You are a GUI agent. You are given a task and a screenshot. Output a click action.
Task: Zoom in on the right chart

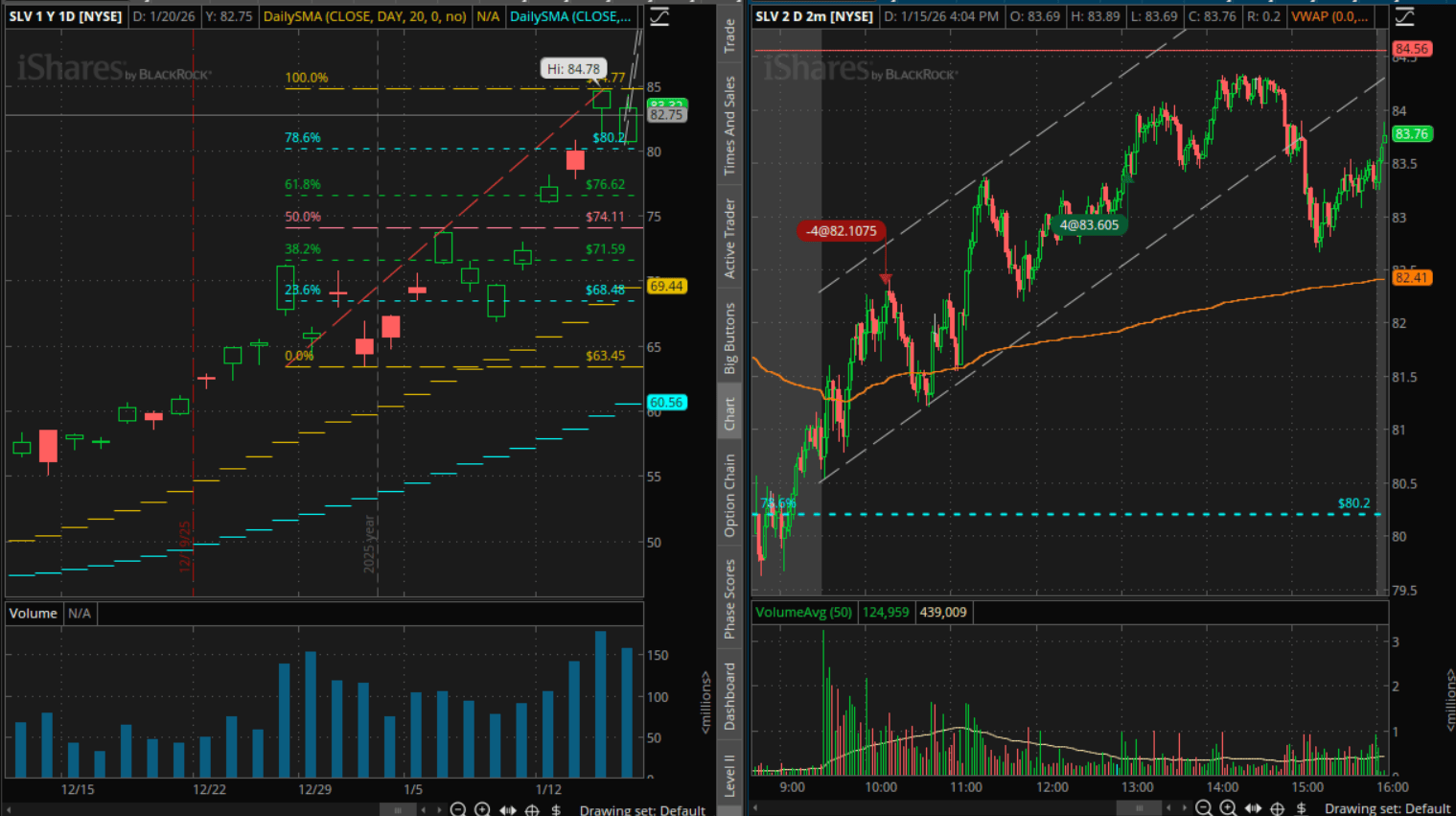(1228, 808)
